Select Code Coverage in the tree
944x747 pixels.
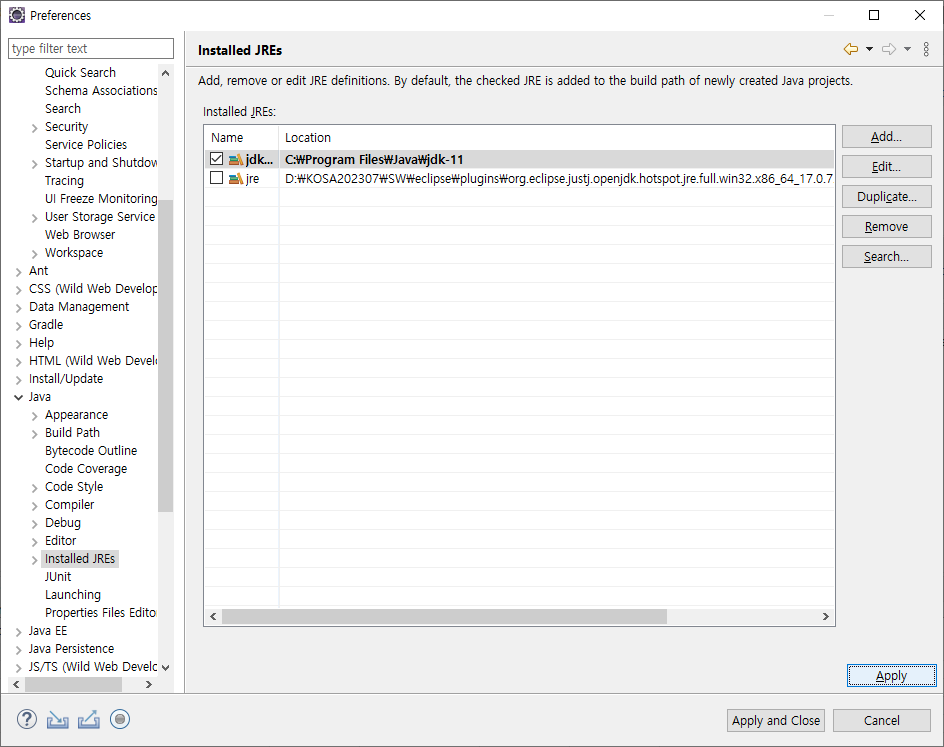85,469
